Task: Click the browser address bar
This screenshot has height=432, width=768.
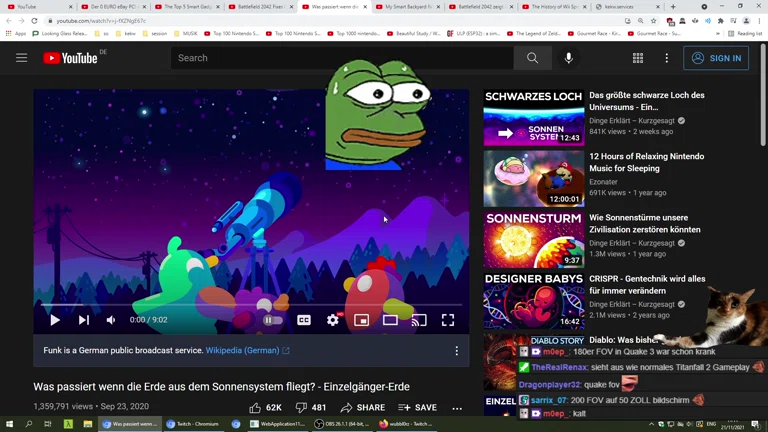Action: [333, 21]
